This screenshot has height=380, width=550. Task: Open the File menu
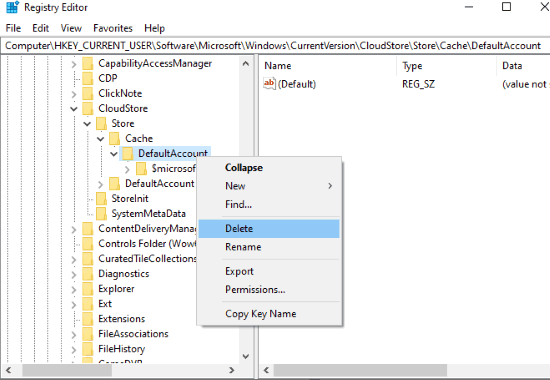pyautogui.click(x=13, y=28)
